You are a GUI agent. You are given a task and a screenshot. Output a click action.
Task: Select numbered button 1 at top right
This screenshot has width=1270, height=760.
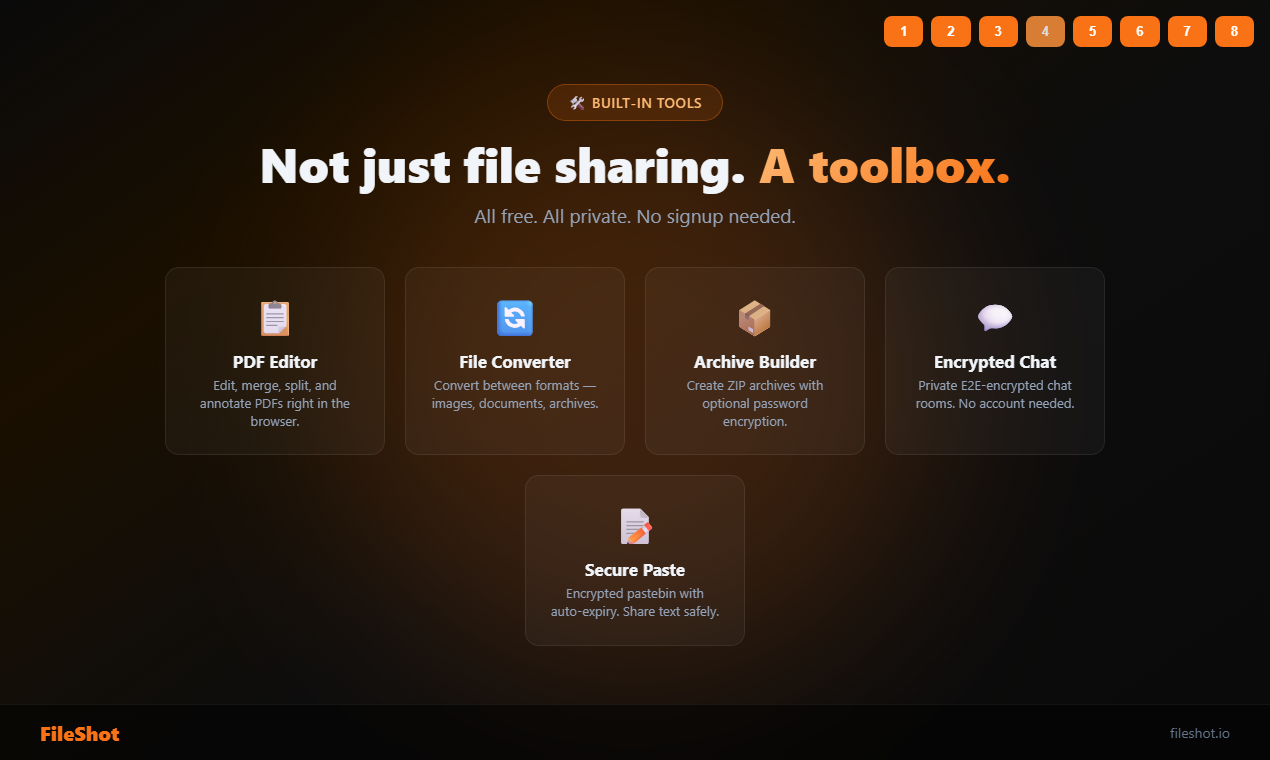[x=903, y=31]
